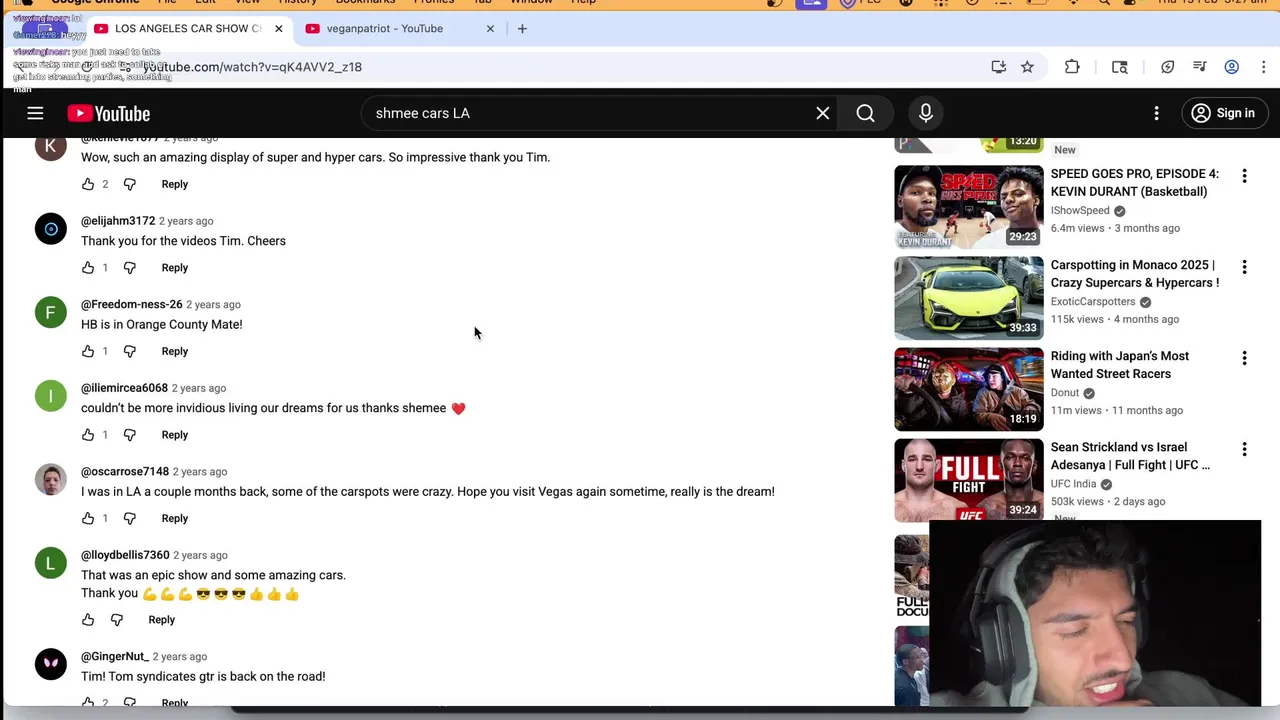Open the SPEED GOES PRO Kevin Durant thumbnail
1280x720 pixels.
click(968, 207)
